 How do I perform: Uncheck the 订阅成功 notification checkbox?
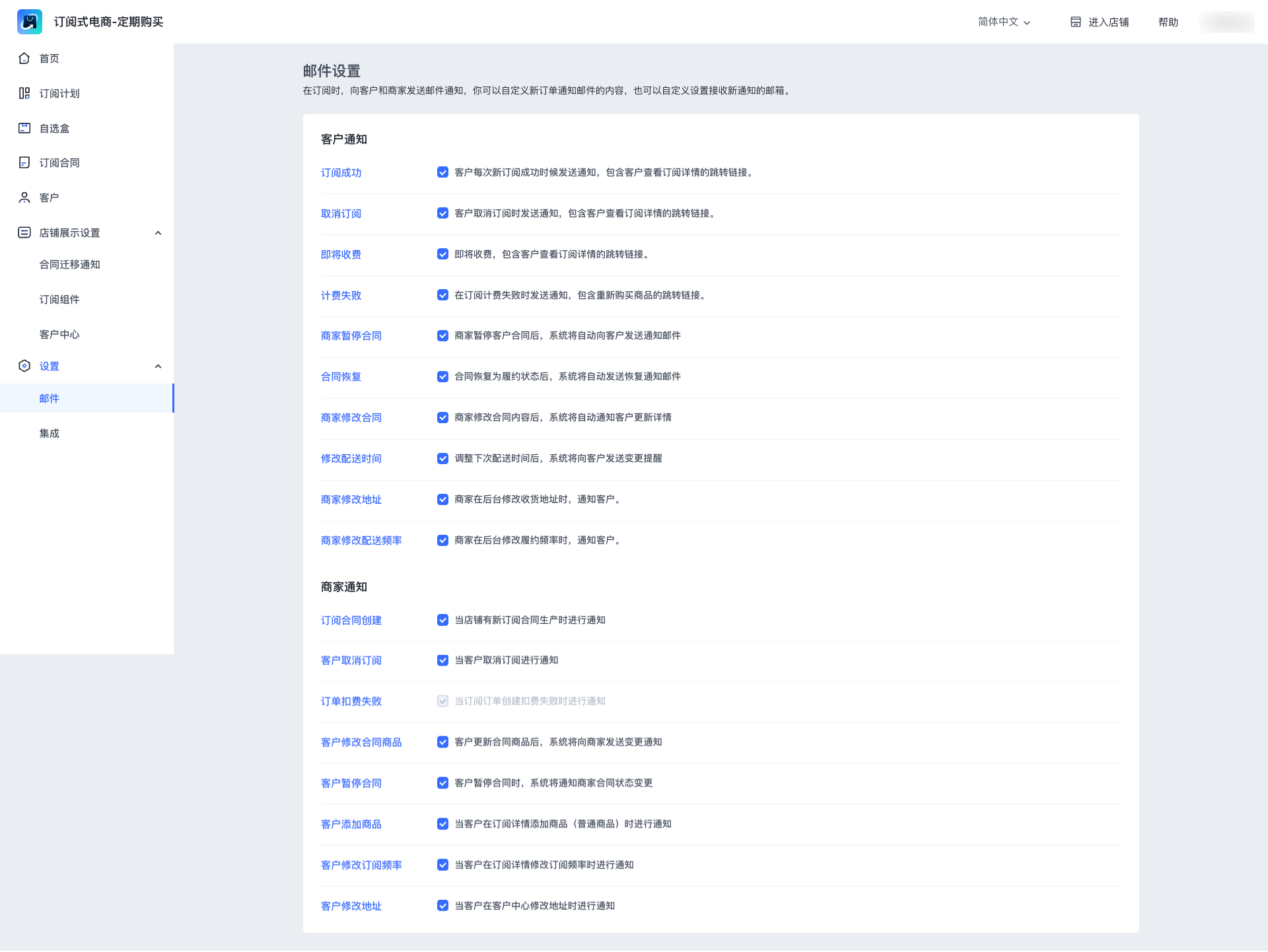pos(442,172)
